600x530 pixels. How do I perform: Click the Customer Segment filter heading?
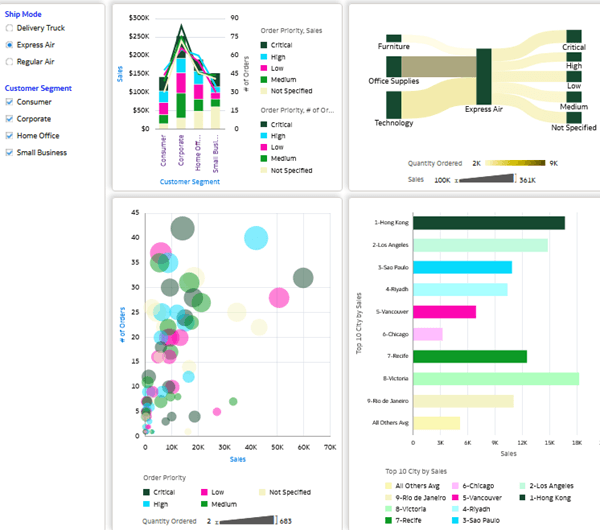pos(38,88)
